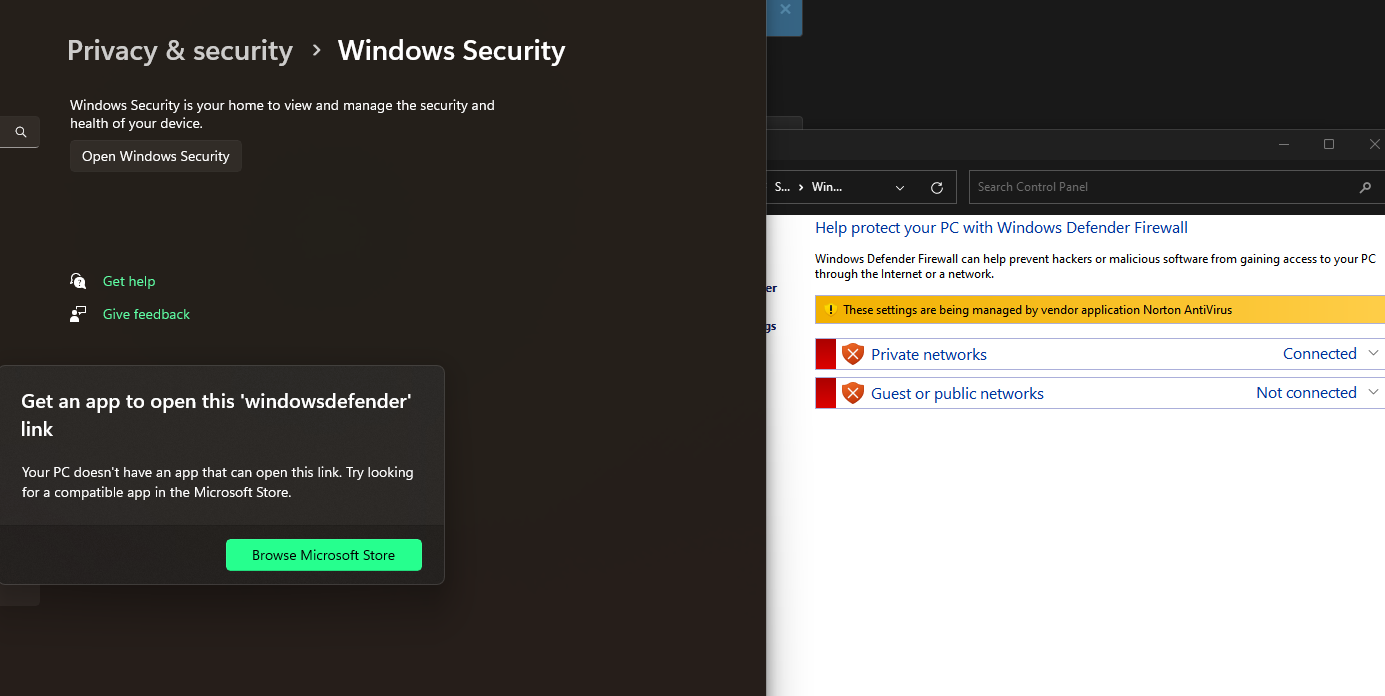The image size is (1385, 696).
Task: Click Browse Microsoft Store button
Action: [x=323, y=555]
